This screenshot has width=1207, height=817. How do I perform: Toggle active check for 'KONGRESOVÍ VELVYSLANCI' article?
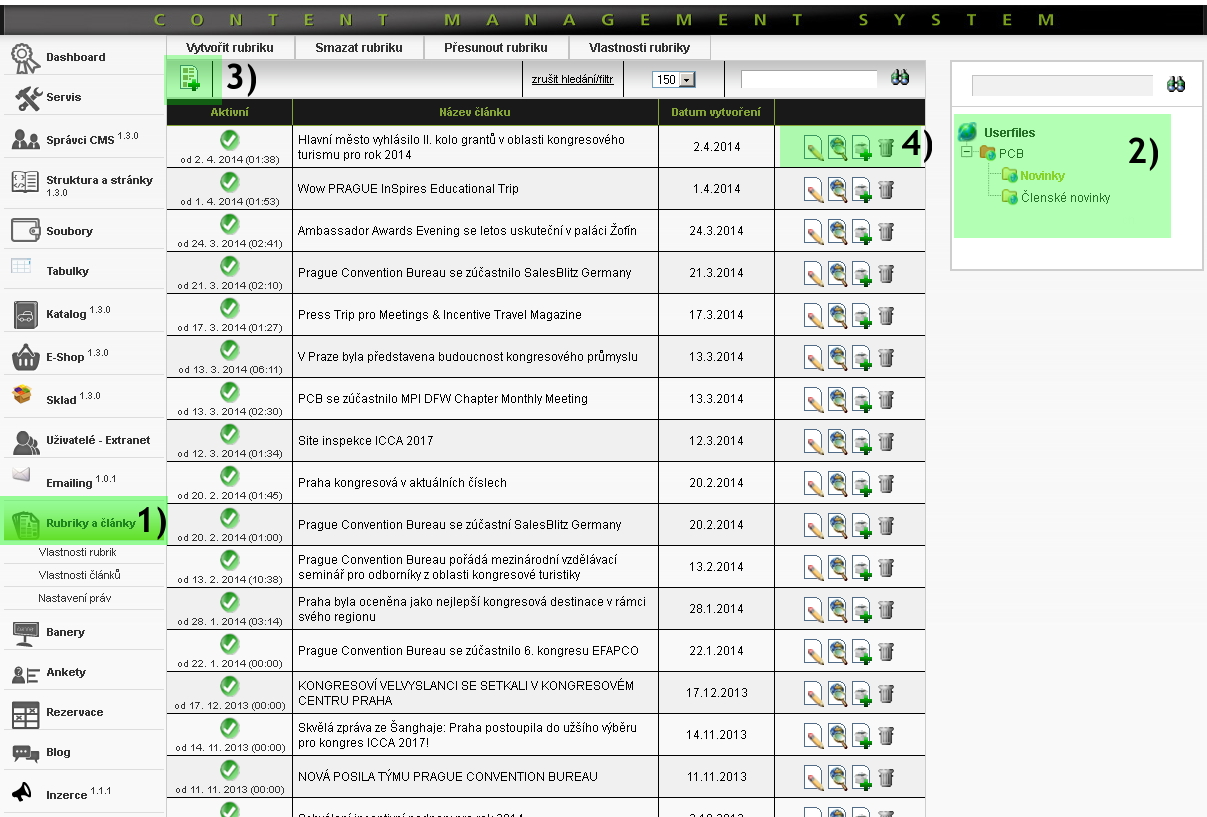click(229, 686)
